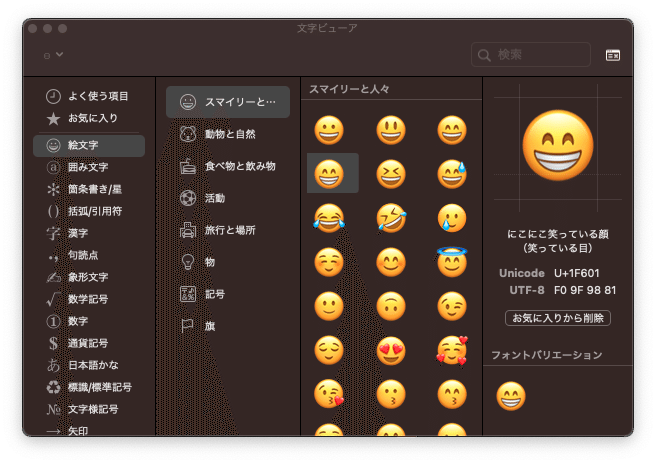Pick the tears of joy emoji

click(329, 218)
